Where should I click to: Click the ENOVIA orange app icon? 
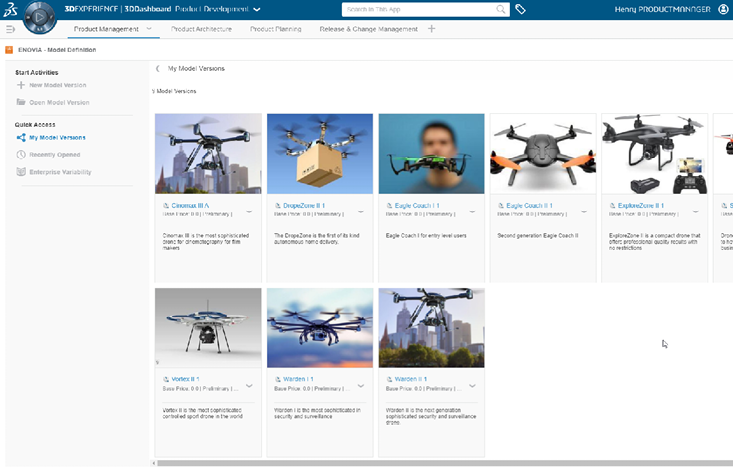[9, 50]
